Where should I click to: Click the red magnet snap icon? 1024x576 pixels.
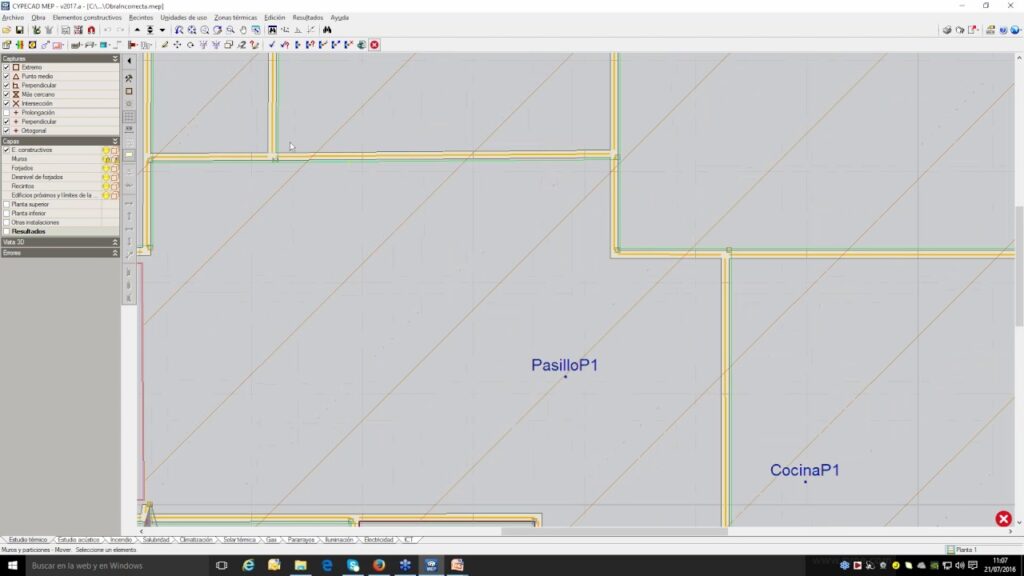[x=92, y=30]
